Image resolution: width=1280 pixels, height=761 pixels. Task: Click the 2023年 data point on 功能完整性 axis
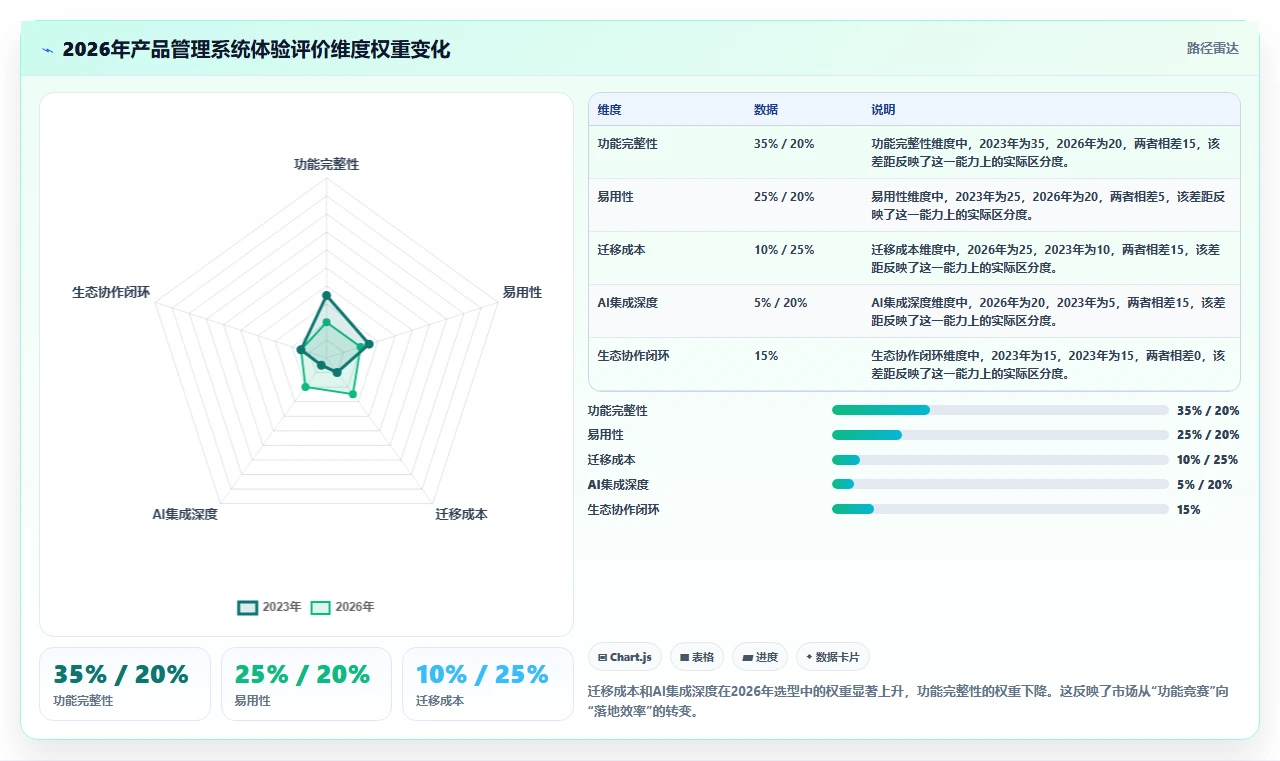pyautogui.click(x=326, y=295)
